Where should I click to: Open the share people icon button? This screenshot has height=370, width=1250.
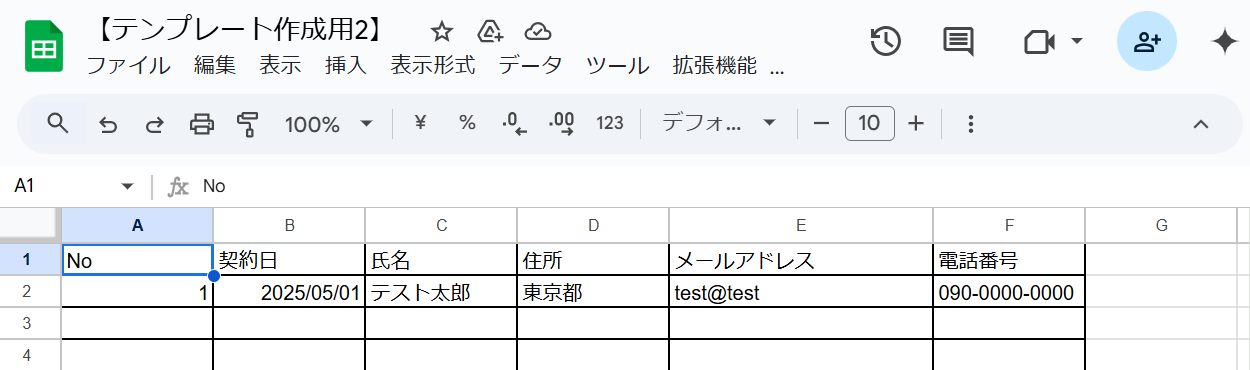click(x=1147, y=41)
